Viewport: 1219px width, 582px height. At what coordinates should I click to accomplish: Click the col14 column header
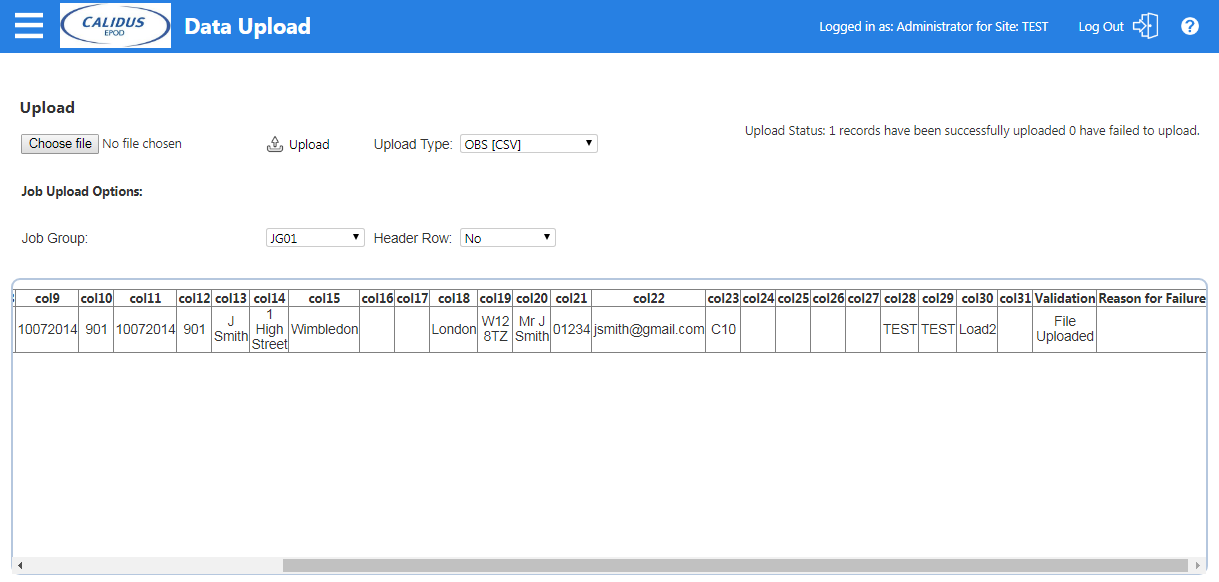[269, 298]
